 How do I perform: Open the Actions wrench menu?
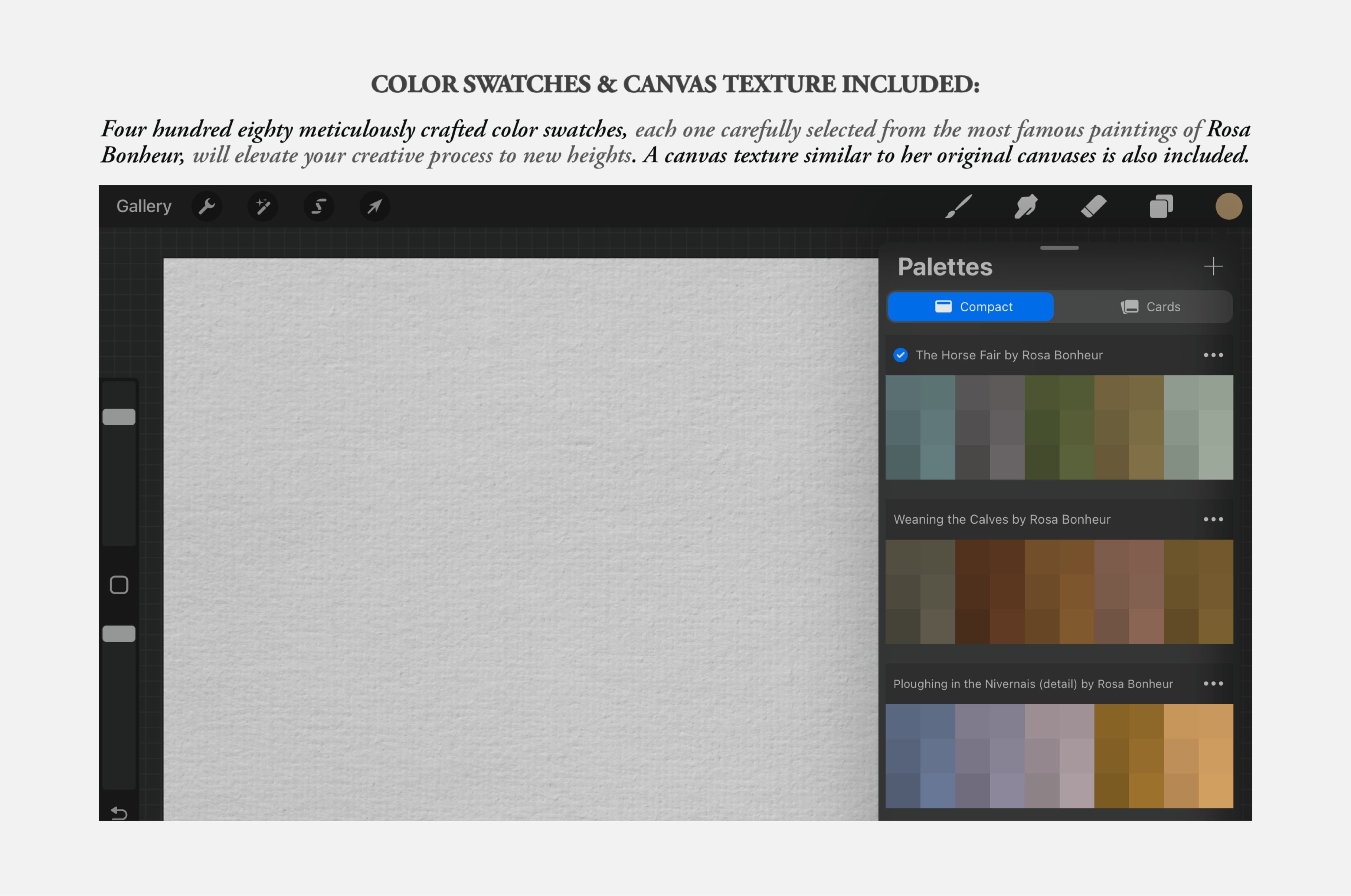[x=206, y=206]
